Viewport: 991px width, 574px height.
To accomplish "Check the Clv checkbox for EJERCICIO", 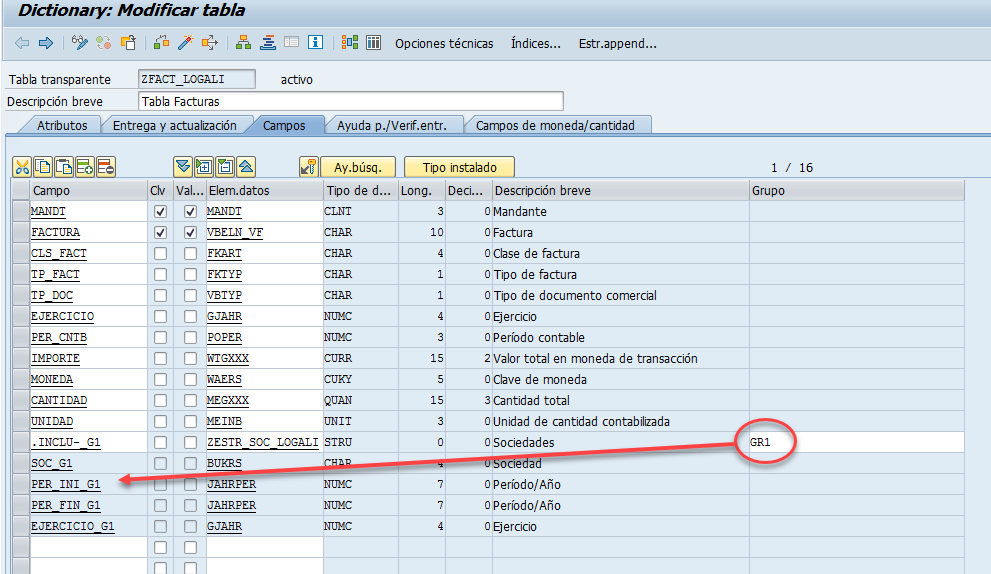I will click(161, 316).
